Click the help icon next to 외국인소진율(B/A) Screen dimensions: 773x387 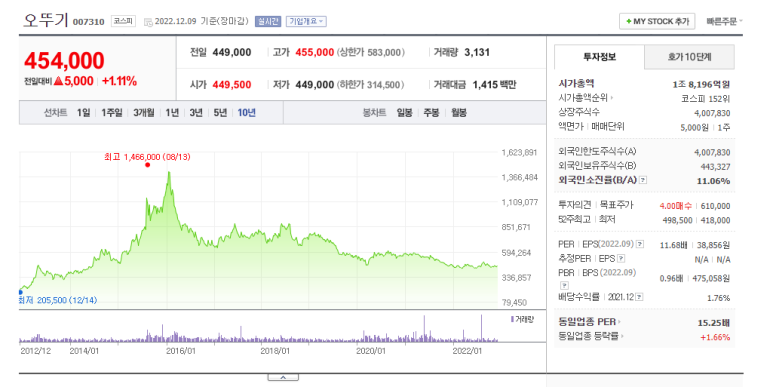[643, 180]
